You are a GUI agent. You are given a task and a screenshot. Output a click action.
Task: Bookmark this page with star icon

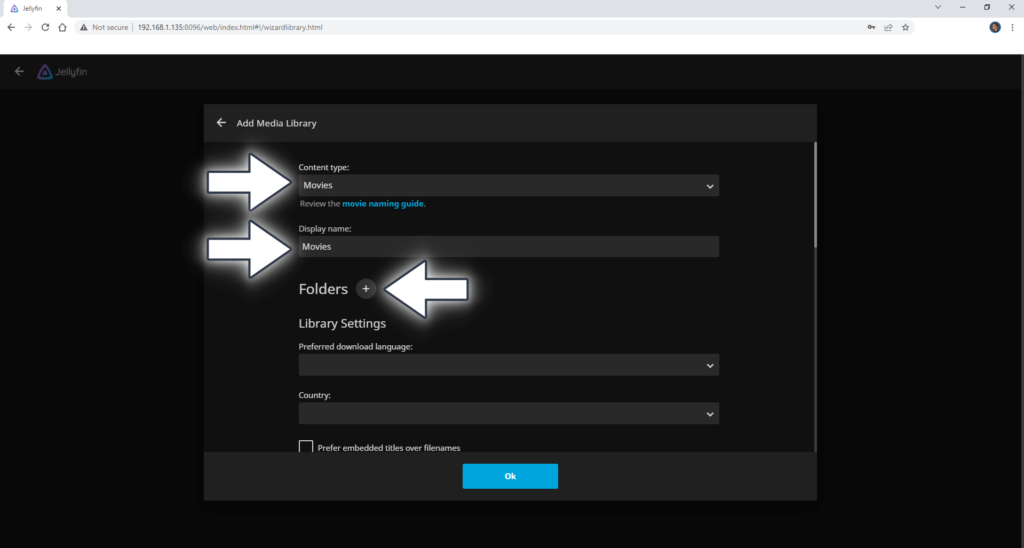[x=905, y=27]
